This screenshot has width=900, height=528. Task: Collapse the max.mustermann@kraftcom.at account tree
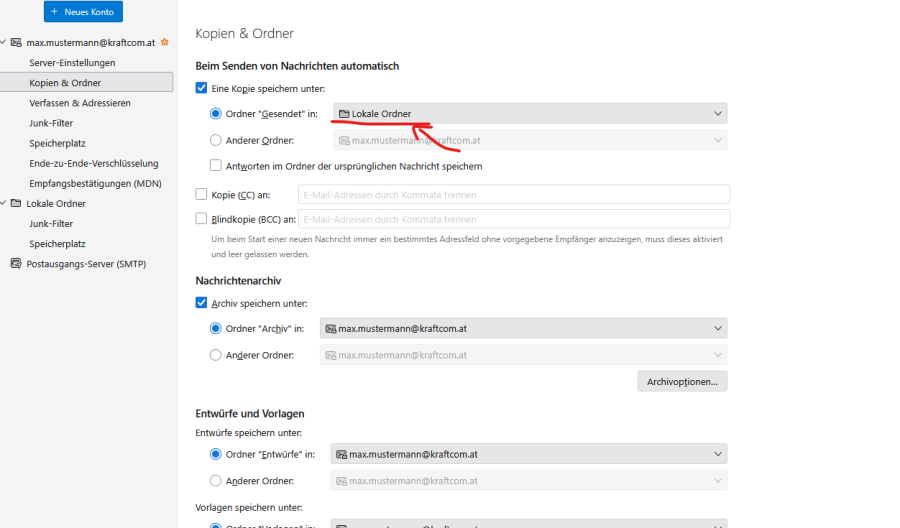pos(4,43)
